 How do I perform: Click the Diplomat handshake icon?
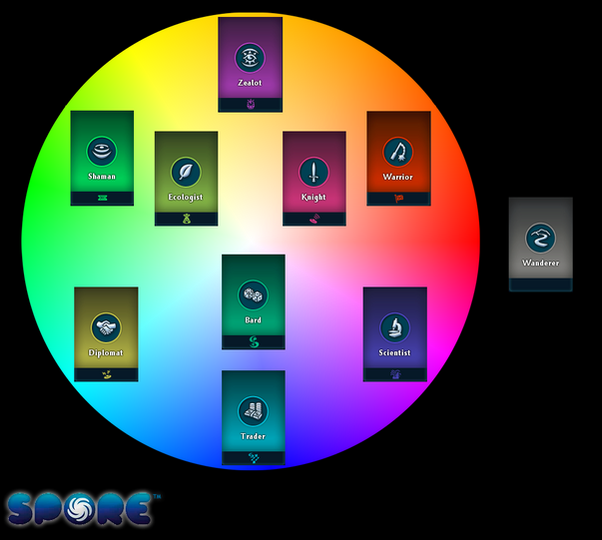tap(106, 327)
